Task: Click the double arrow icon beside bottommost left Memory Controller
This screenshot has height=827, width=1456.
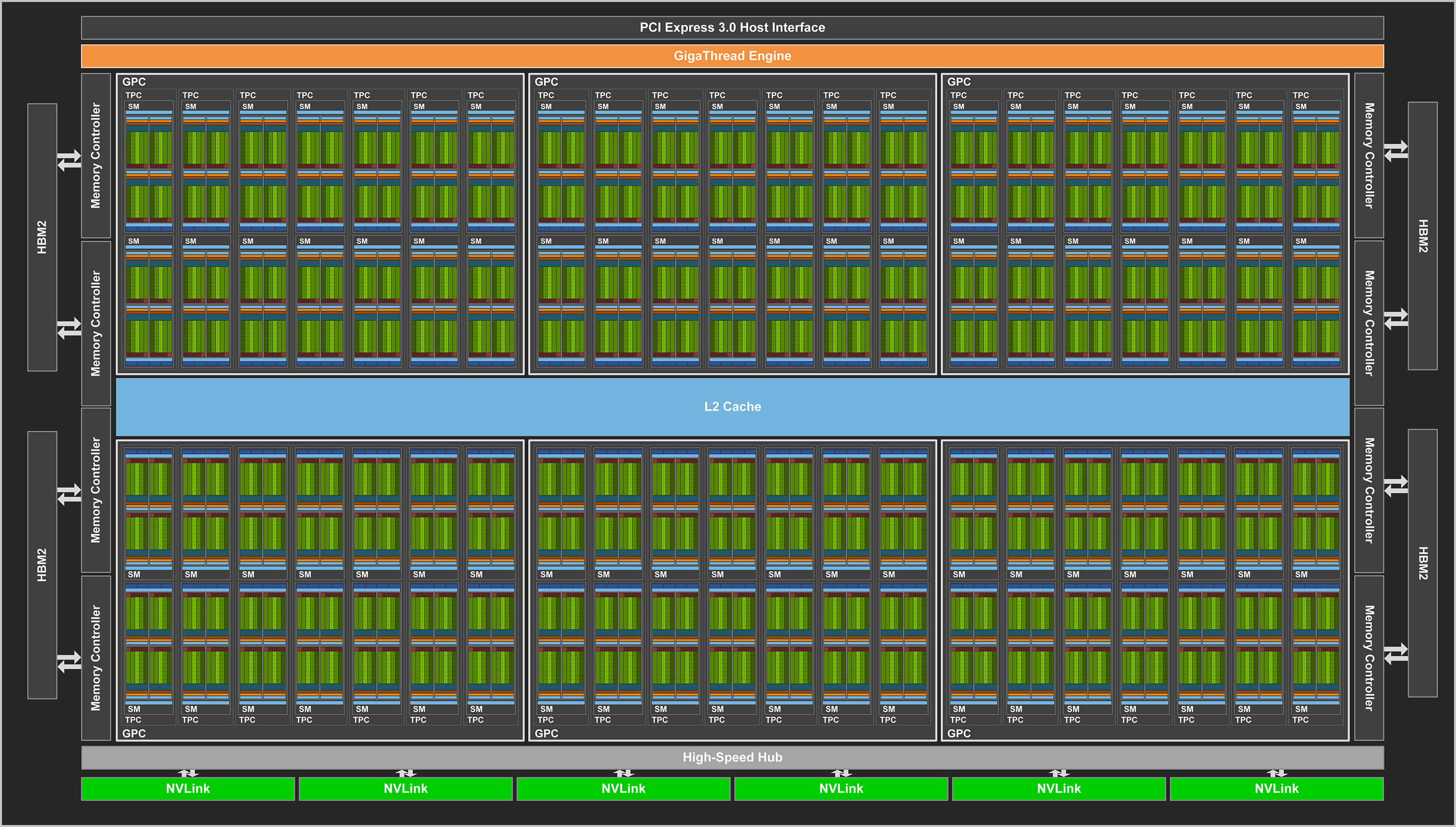Action: click(x=69, y=662)
